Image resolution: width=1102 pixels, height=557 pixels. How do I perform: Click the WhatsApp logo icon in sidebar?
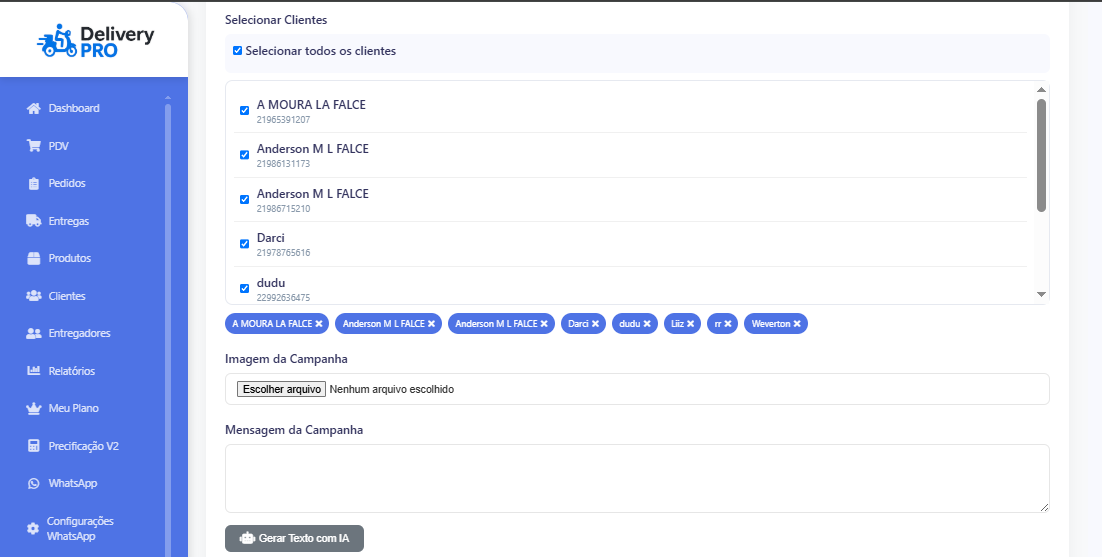(x=33, y=483)
